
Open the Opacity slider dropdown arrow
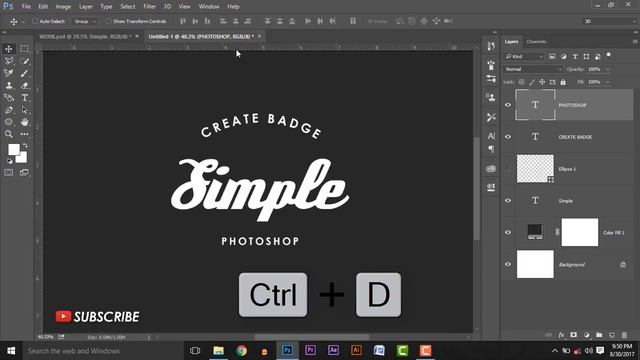click(608, 69)
